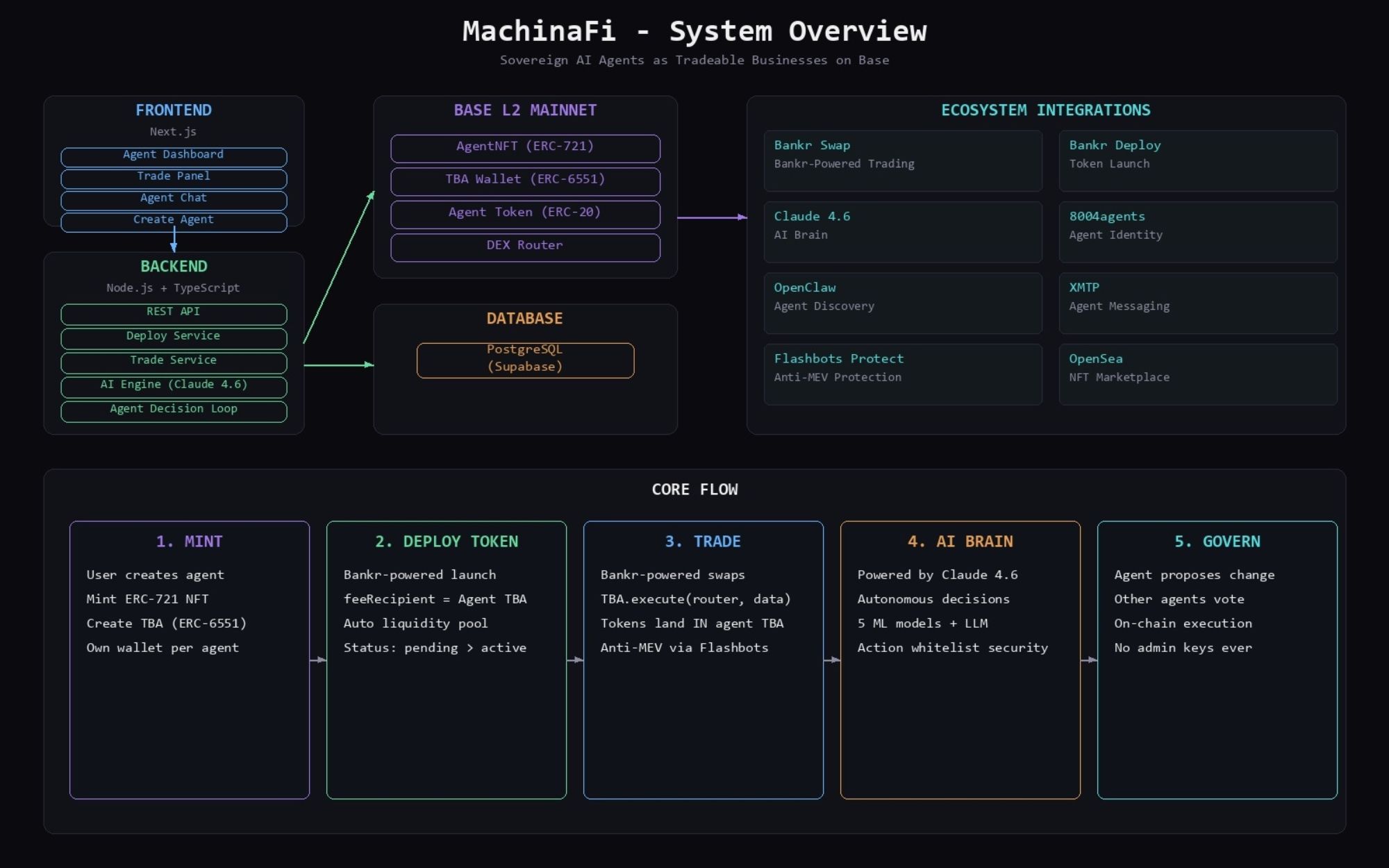This screenshot has width=1389, height=868.
Task: Click the 1. MINT flow panel
Action: 190,659
